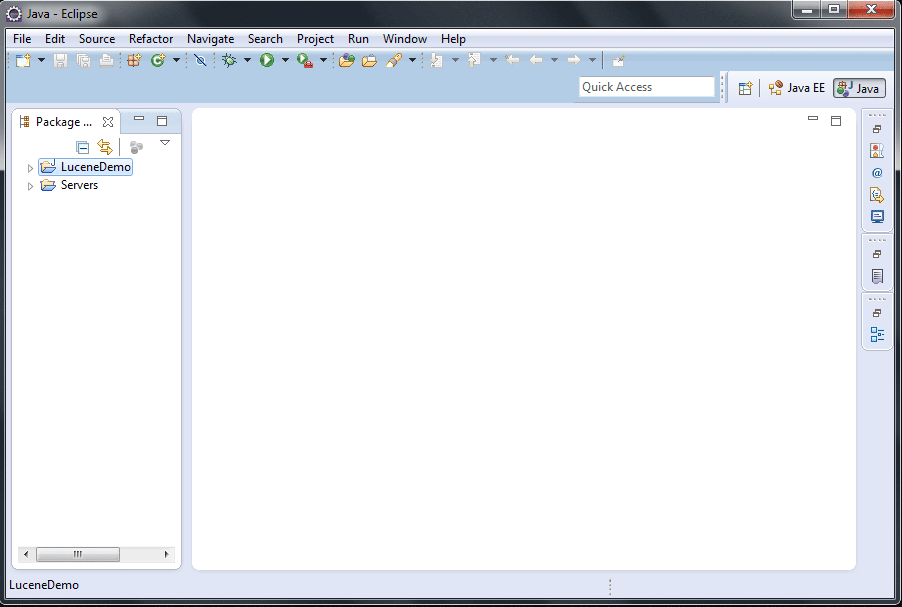The height and width of the screenshot is (607, 902).
Task: Run the application with the green Run icon
Action: [x=266, y=60]
